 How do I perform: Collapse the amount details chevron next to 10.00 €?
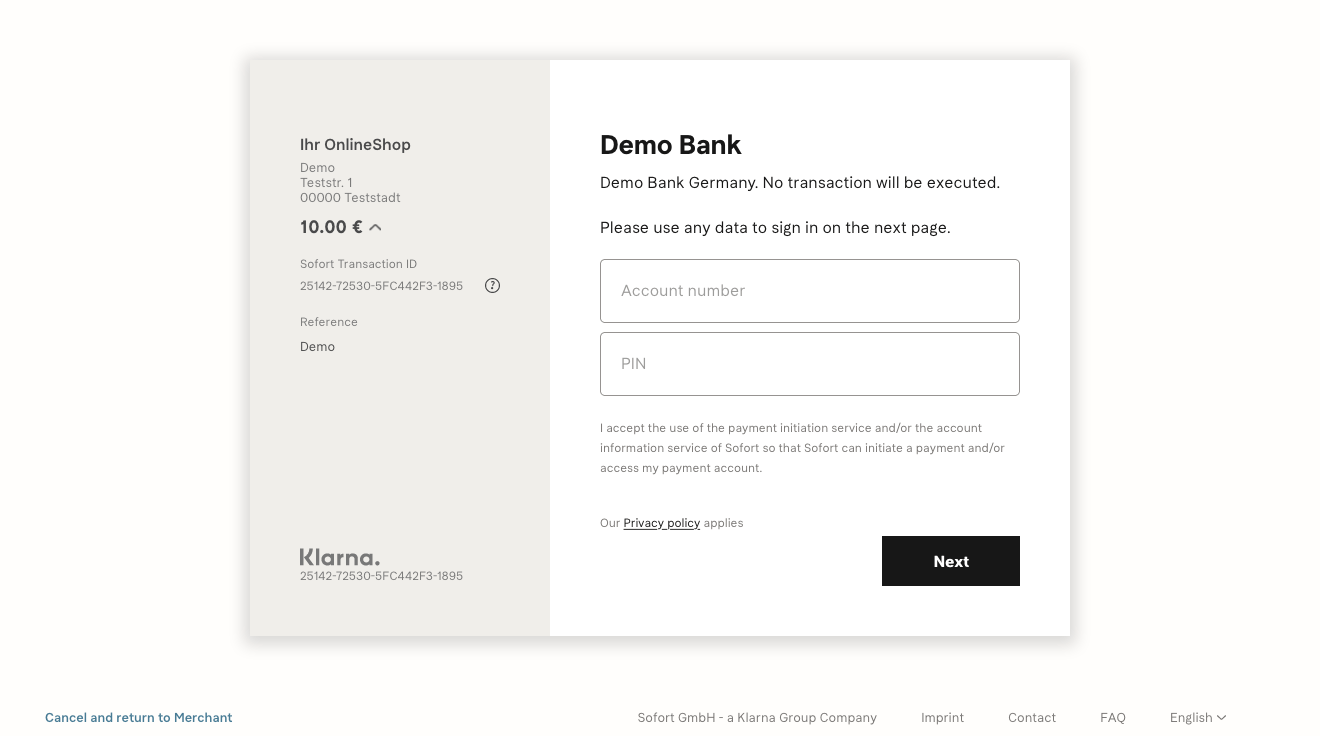[x=375, y=228]
